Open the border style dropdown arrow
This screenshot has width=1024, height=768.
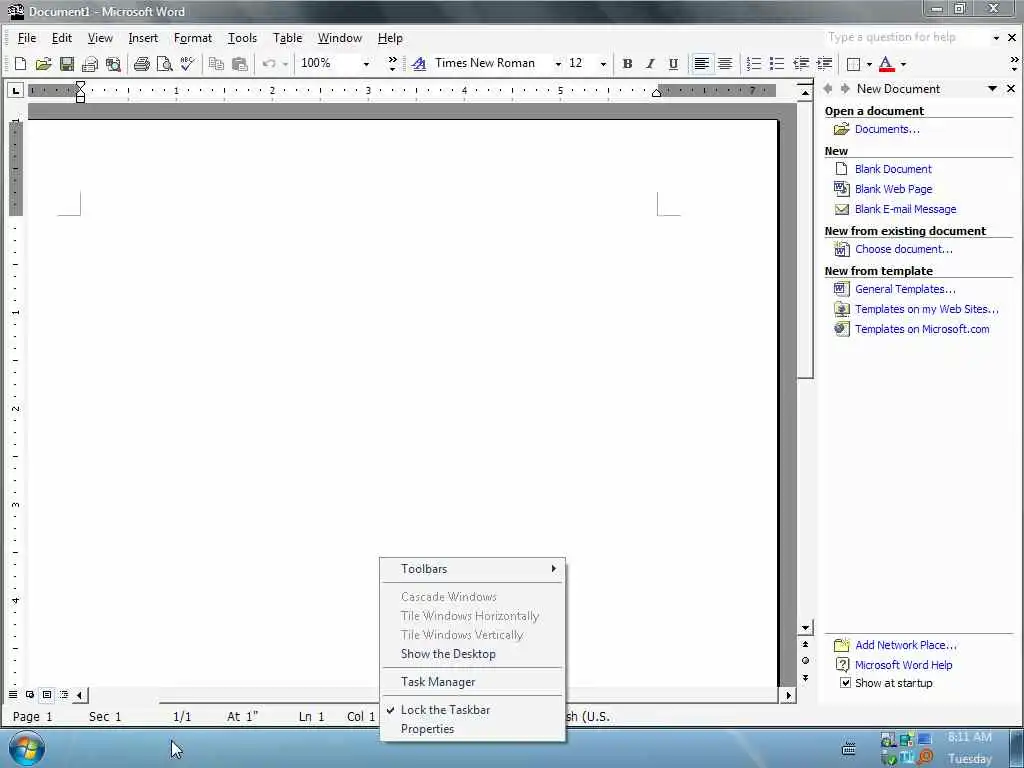click(869, 64)
